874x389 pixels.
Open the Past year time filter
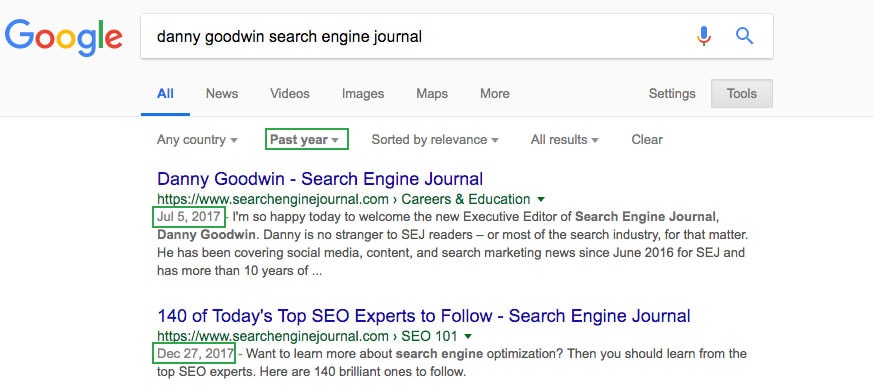[x=306, y=139]
